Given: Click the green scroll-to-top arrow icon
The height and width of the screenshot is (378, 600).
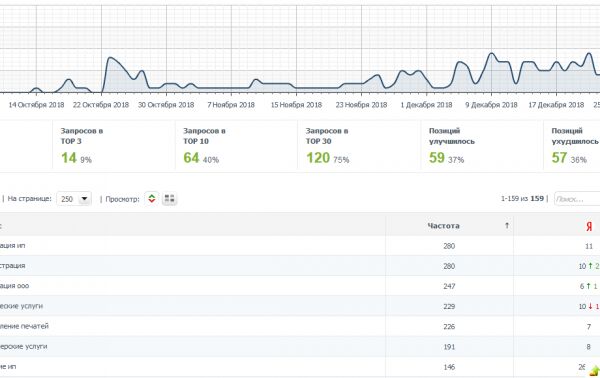Looking at the screenshot, I should [x=595, y=370].
